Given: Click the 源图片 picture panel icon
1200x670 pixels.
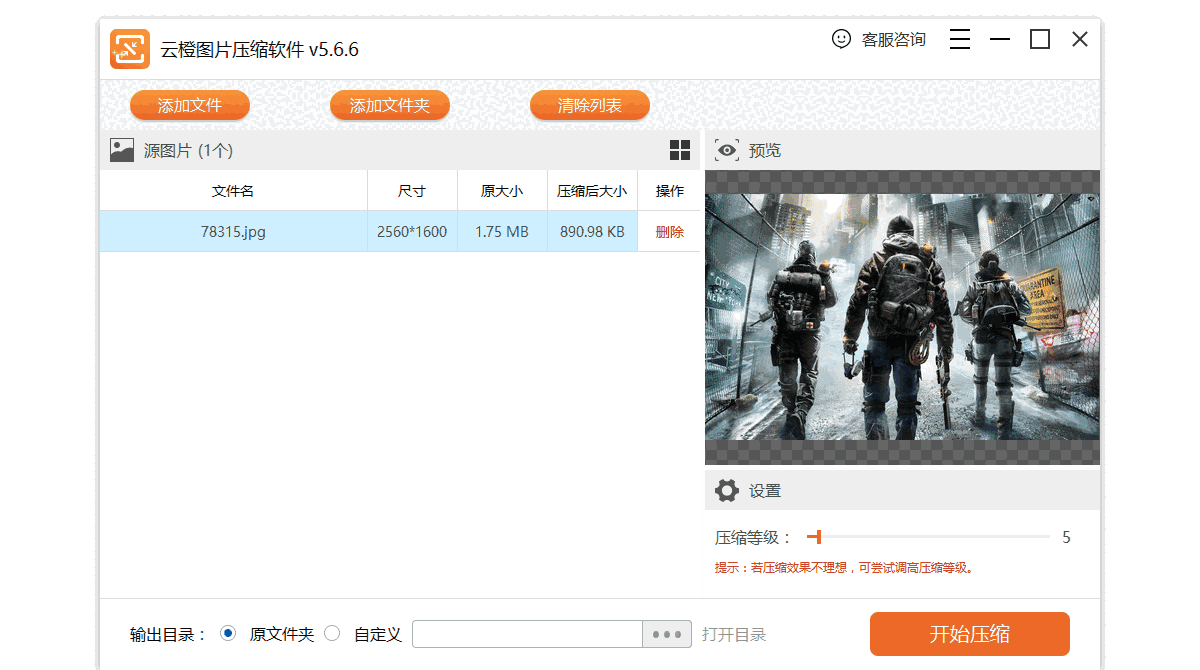Looking at the screenshot, I should point(121,150).
